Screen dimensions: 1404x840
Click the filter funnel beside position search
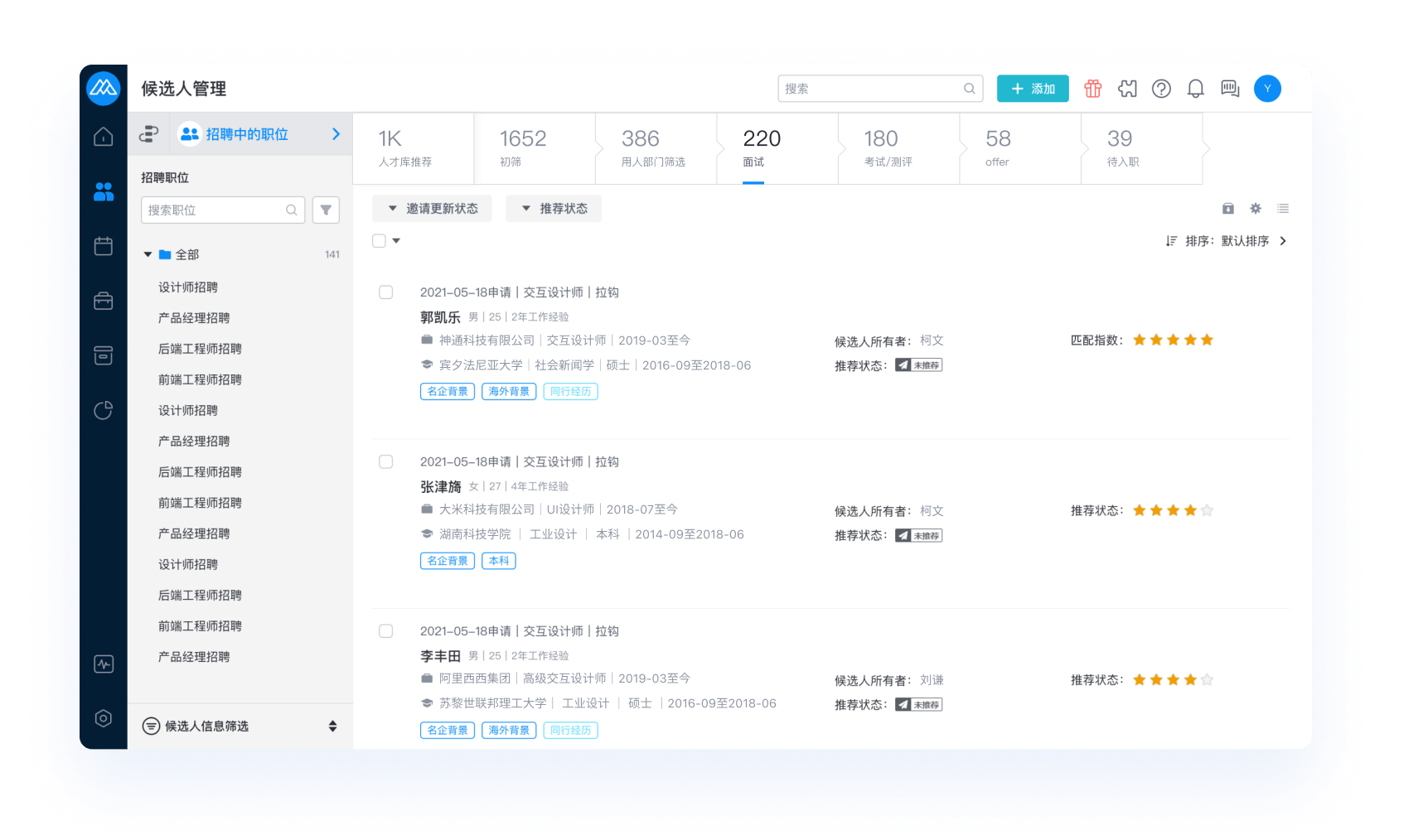(x=326, y=210)
